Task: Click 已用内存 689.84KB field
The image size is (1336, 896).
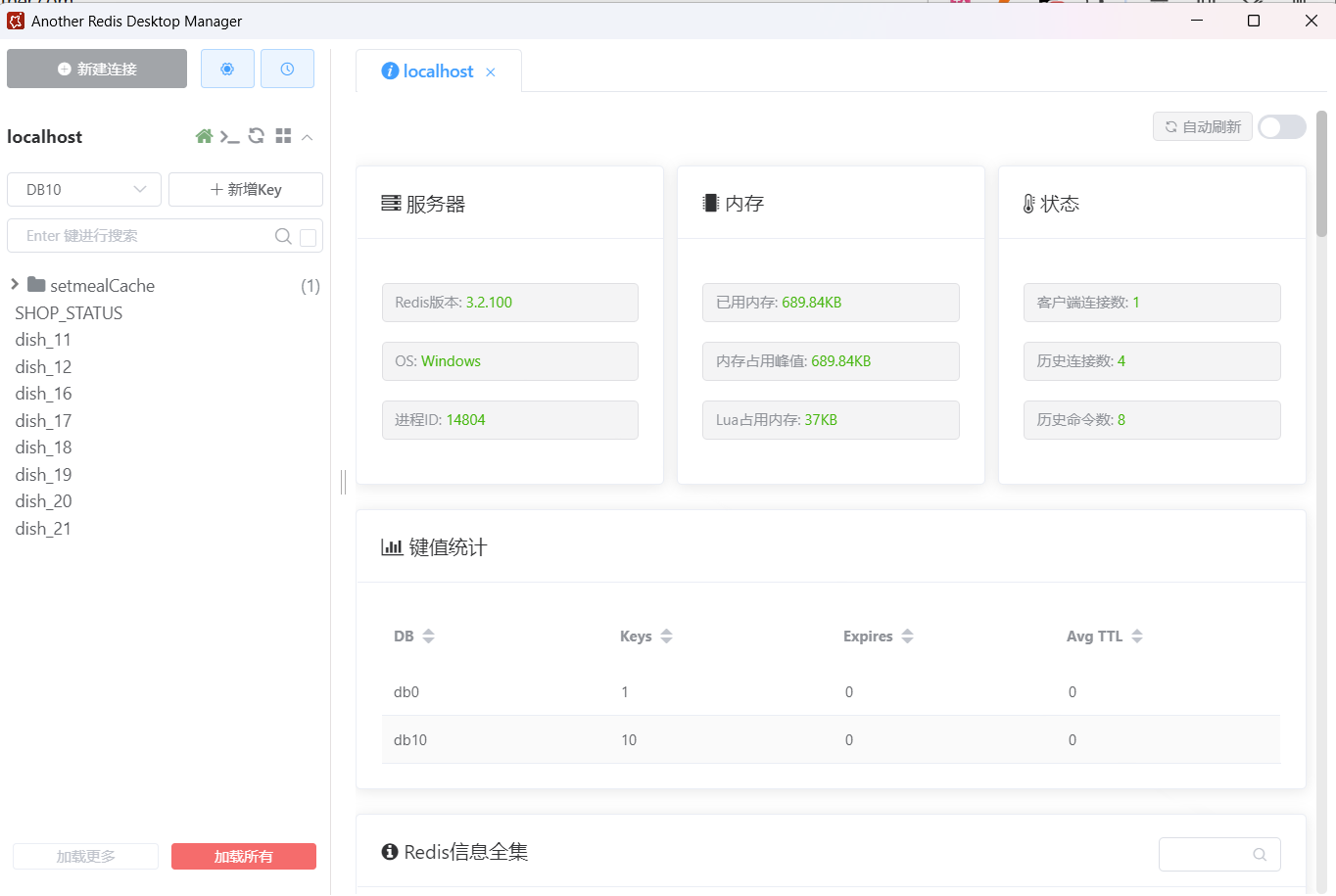Action: click(831, 303)
